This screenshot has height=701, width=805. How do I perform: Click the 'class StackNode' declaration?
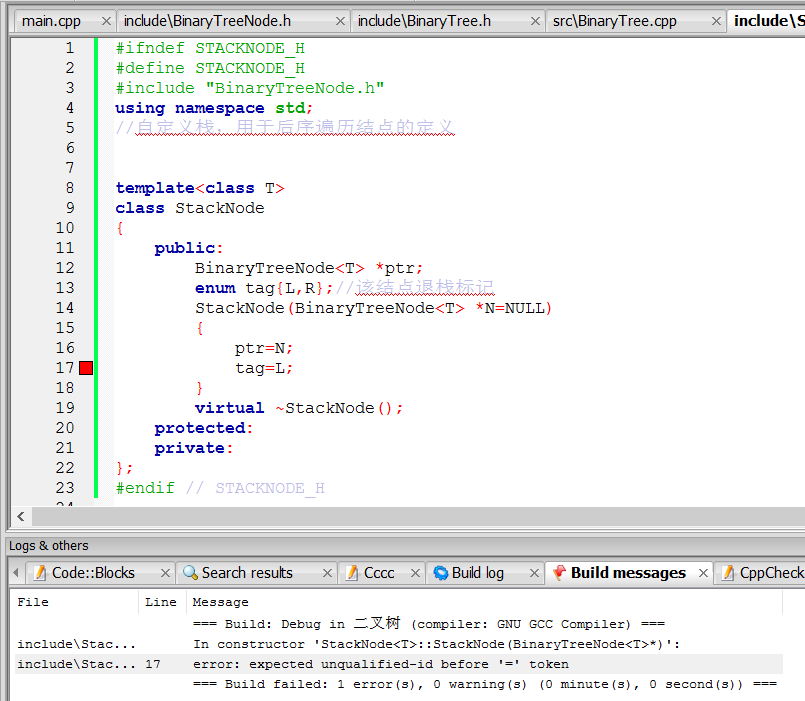click(x=190, y=208)
